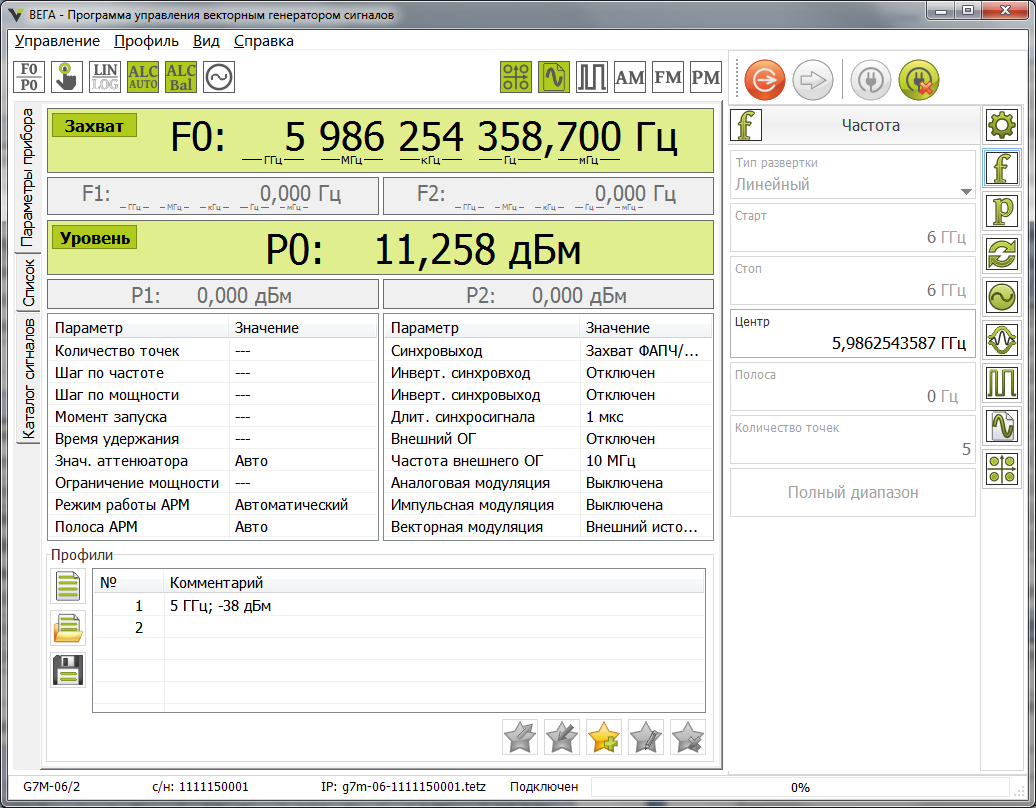Expand the Тип развертки dropdown
Screen dimensions: 1036x808
pyautogui.click(x=852, y=175)
